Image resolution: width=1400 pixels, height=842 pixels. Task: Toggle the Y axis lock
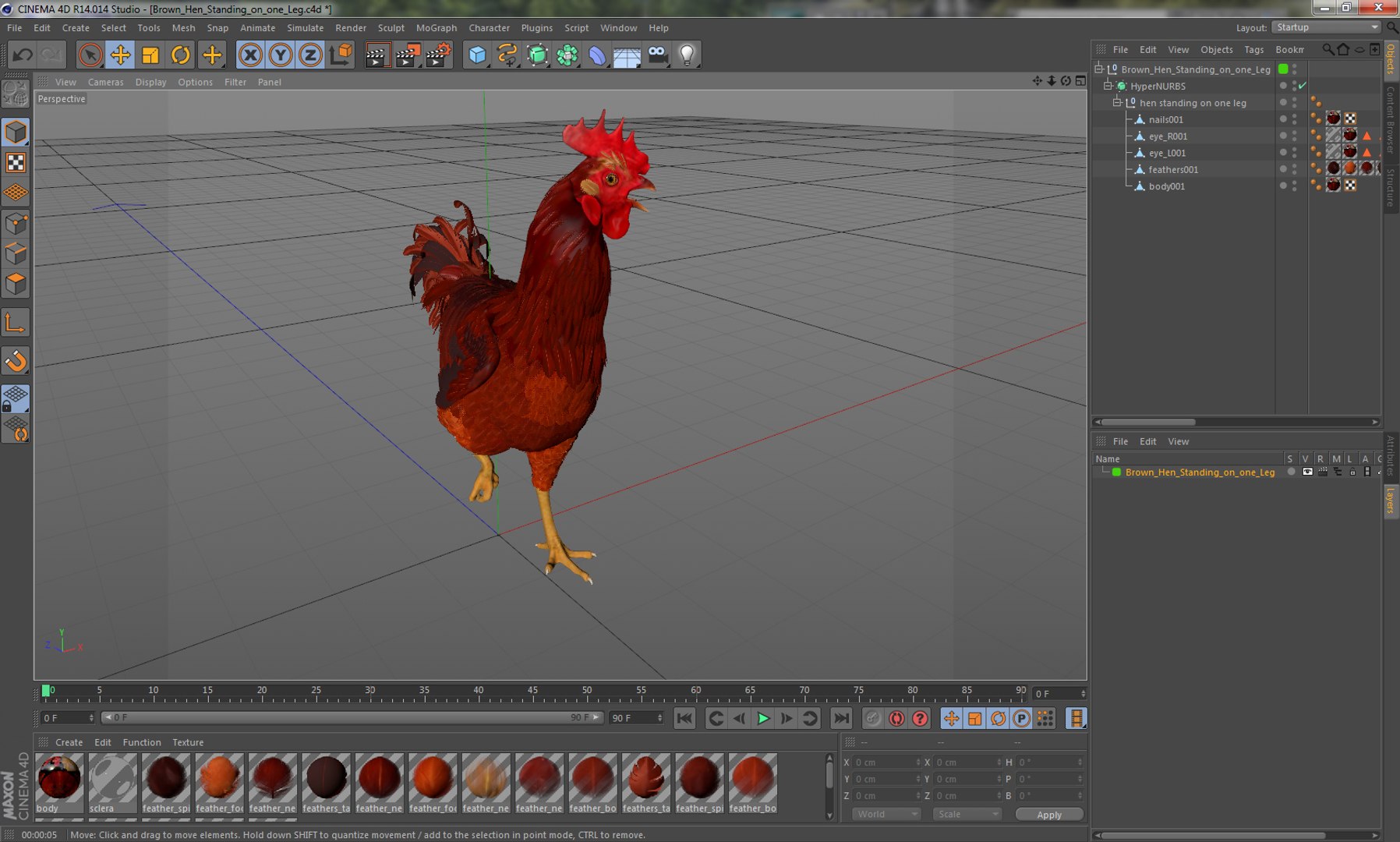tap(280, 55)
